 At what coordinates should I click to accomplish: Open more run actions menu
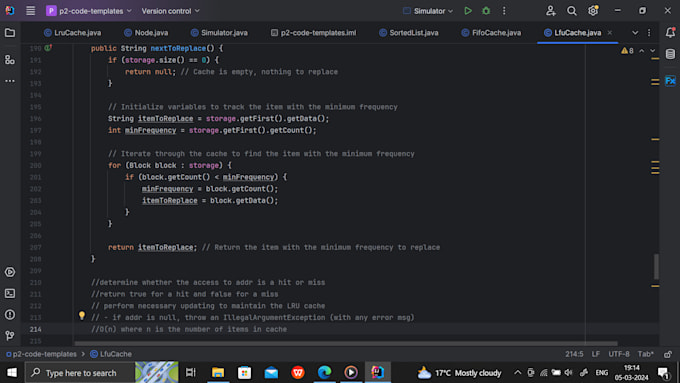pyautogui.click(x=504, y=11)
